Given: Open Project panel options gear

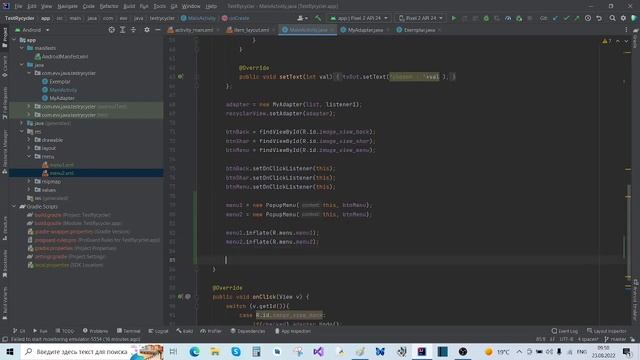Looking at the screenshot, I should point(147,30).
